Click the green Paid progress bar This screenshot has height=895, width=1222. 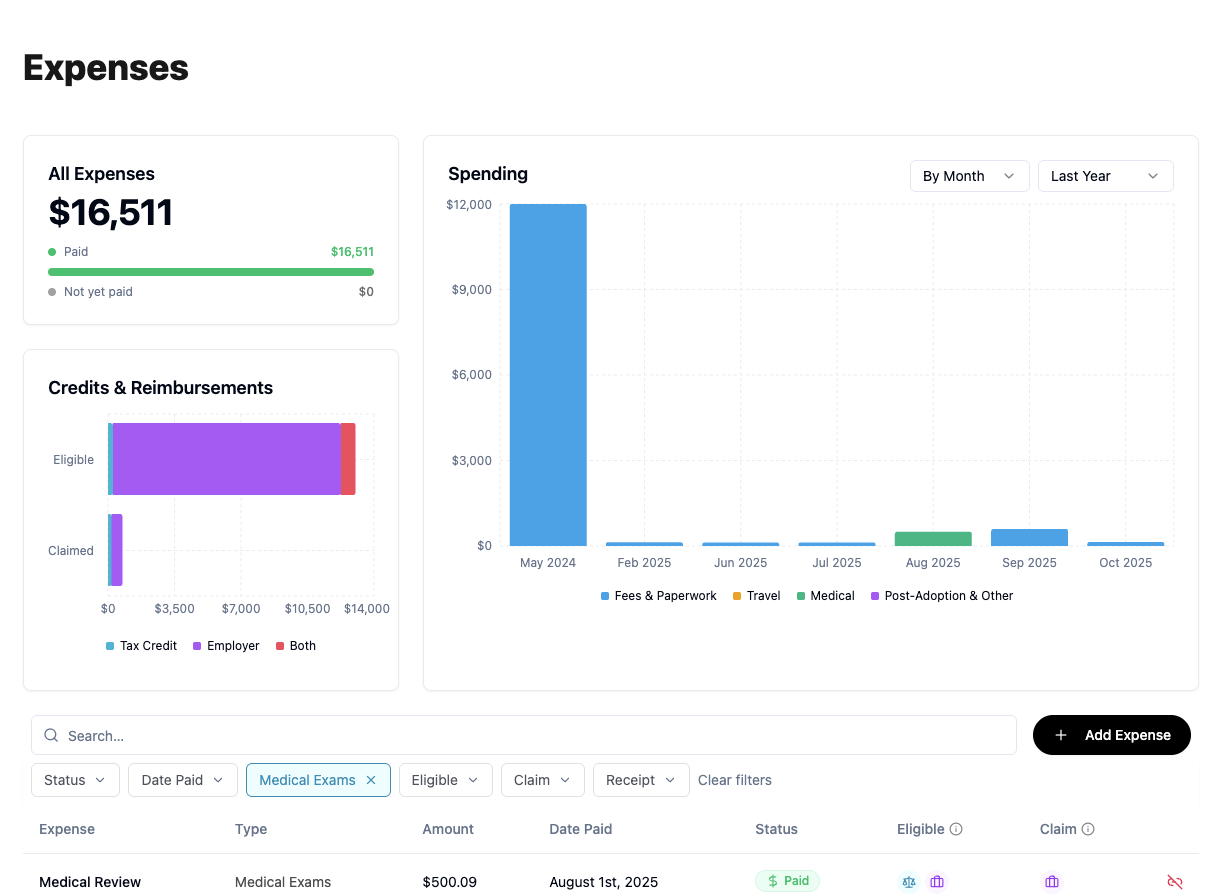(x=211, y=272)
